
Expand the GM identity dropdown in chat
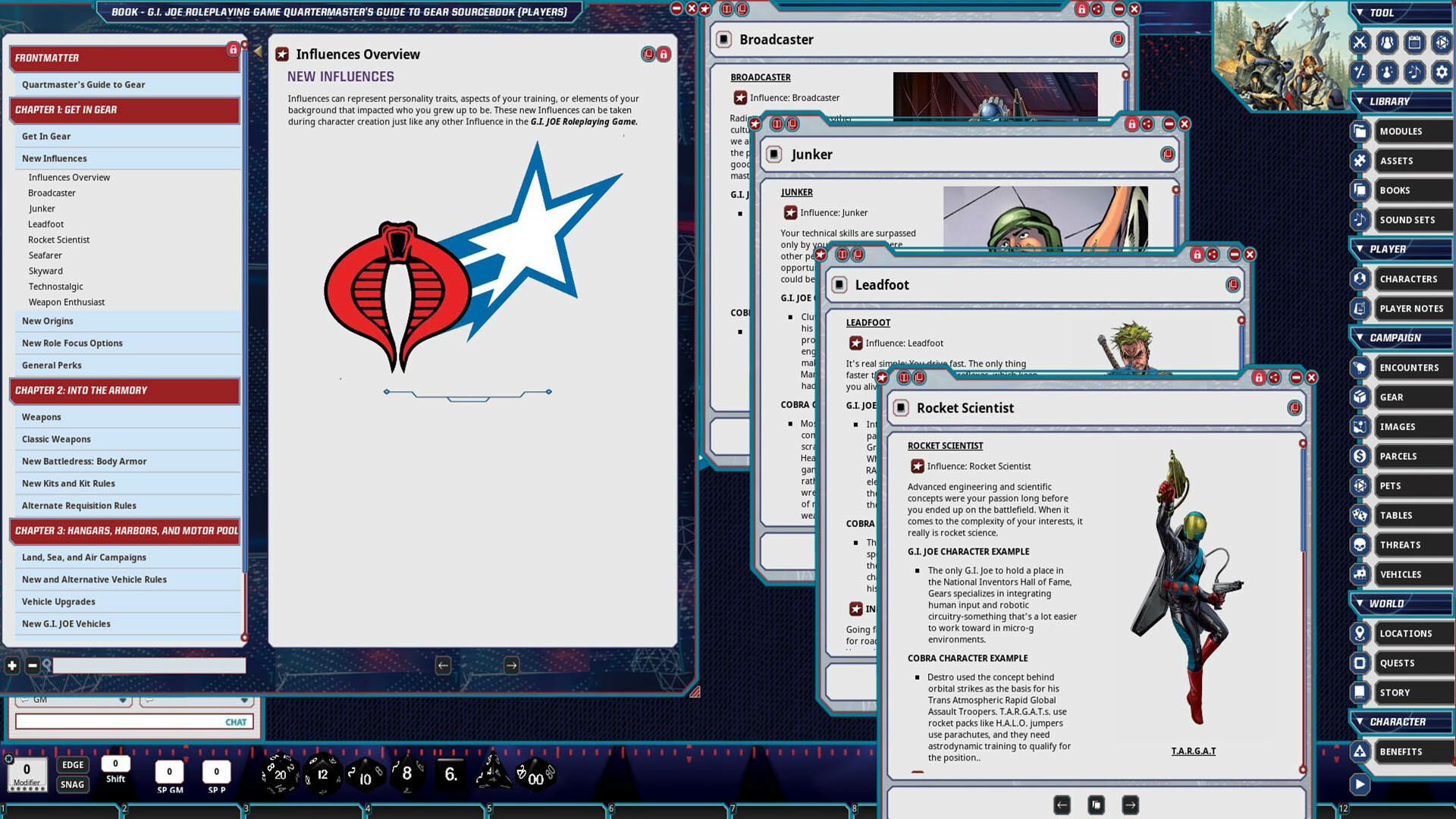point(123,699)
